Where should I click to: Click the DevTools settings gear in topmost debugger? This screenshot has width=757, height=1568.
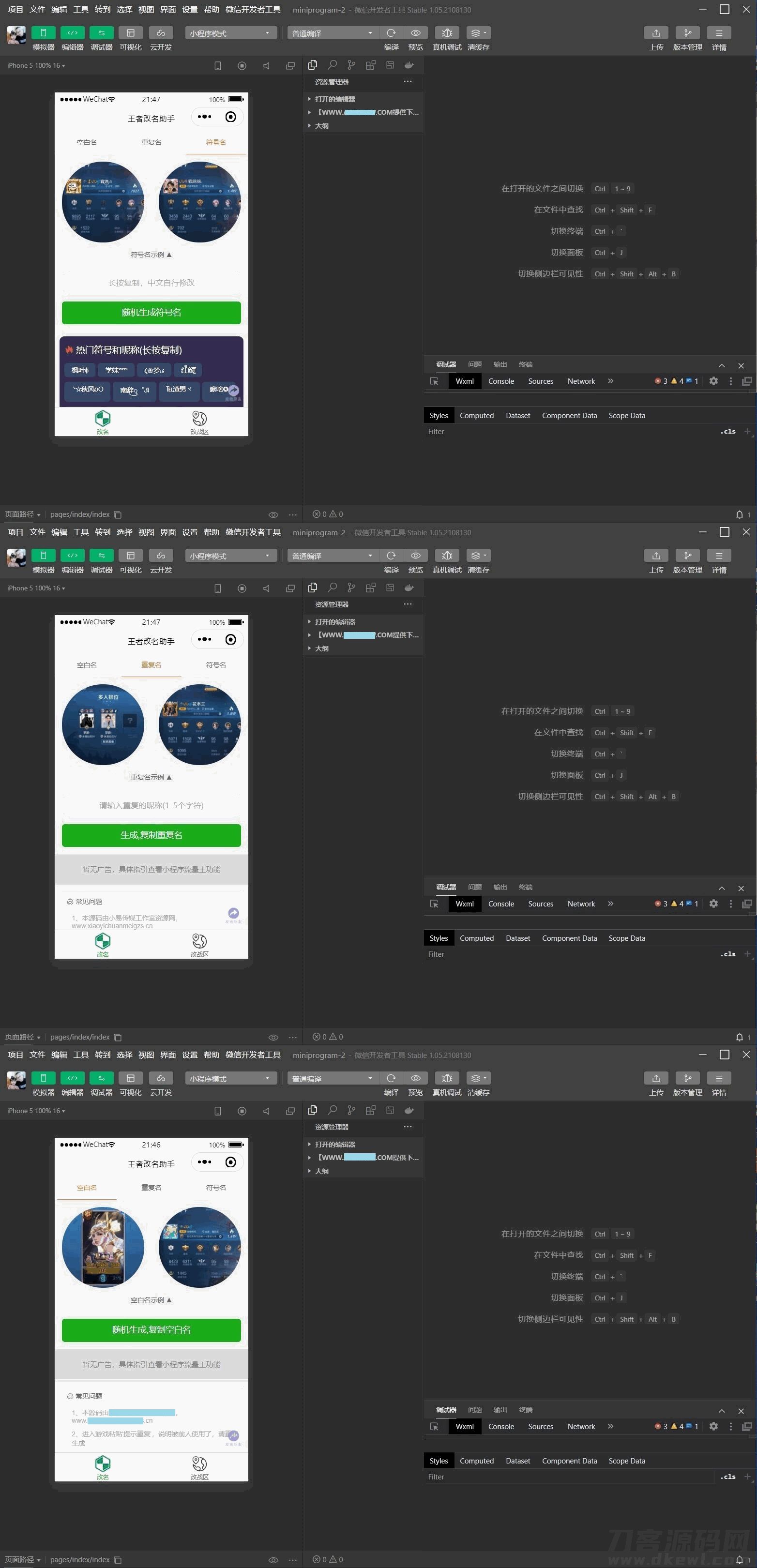pyautogui.click(x=713, y=381)
